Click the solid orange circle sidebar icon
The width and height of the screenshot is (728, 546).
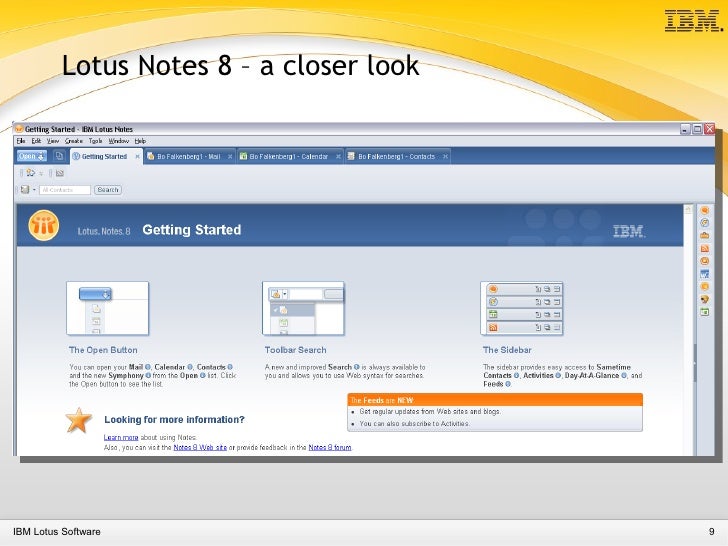point(705,286)
